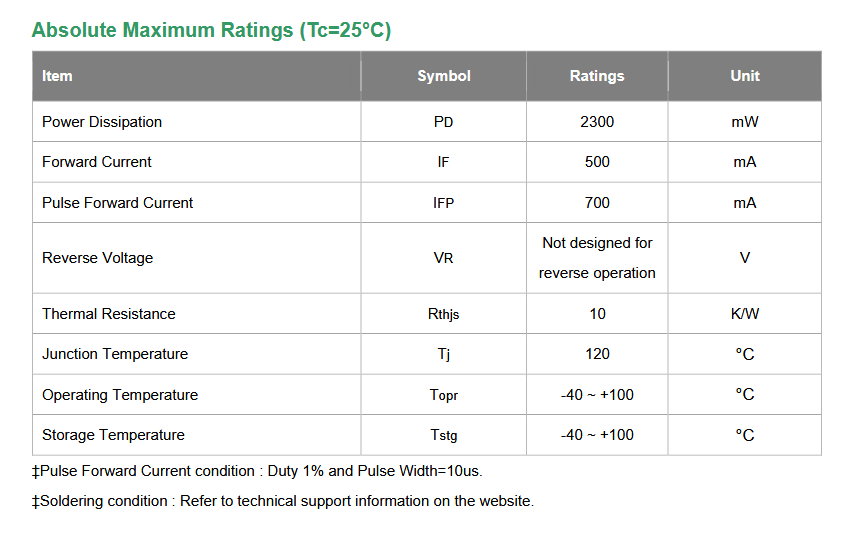Select the Unit column header
This screenshot has width=845, height=543.
click(745, 76)
